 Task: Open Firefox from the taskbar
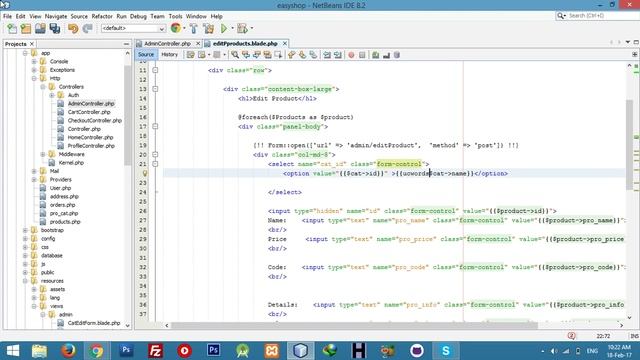coord(68,351)
